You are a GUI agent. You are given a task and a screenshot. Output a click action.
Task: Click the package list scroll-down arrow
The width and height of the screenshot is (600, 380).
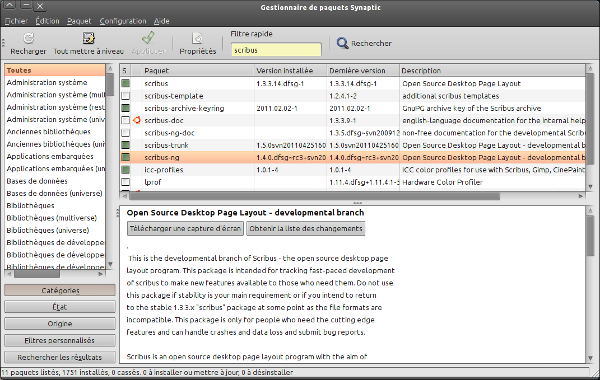590,187
